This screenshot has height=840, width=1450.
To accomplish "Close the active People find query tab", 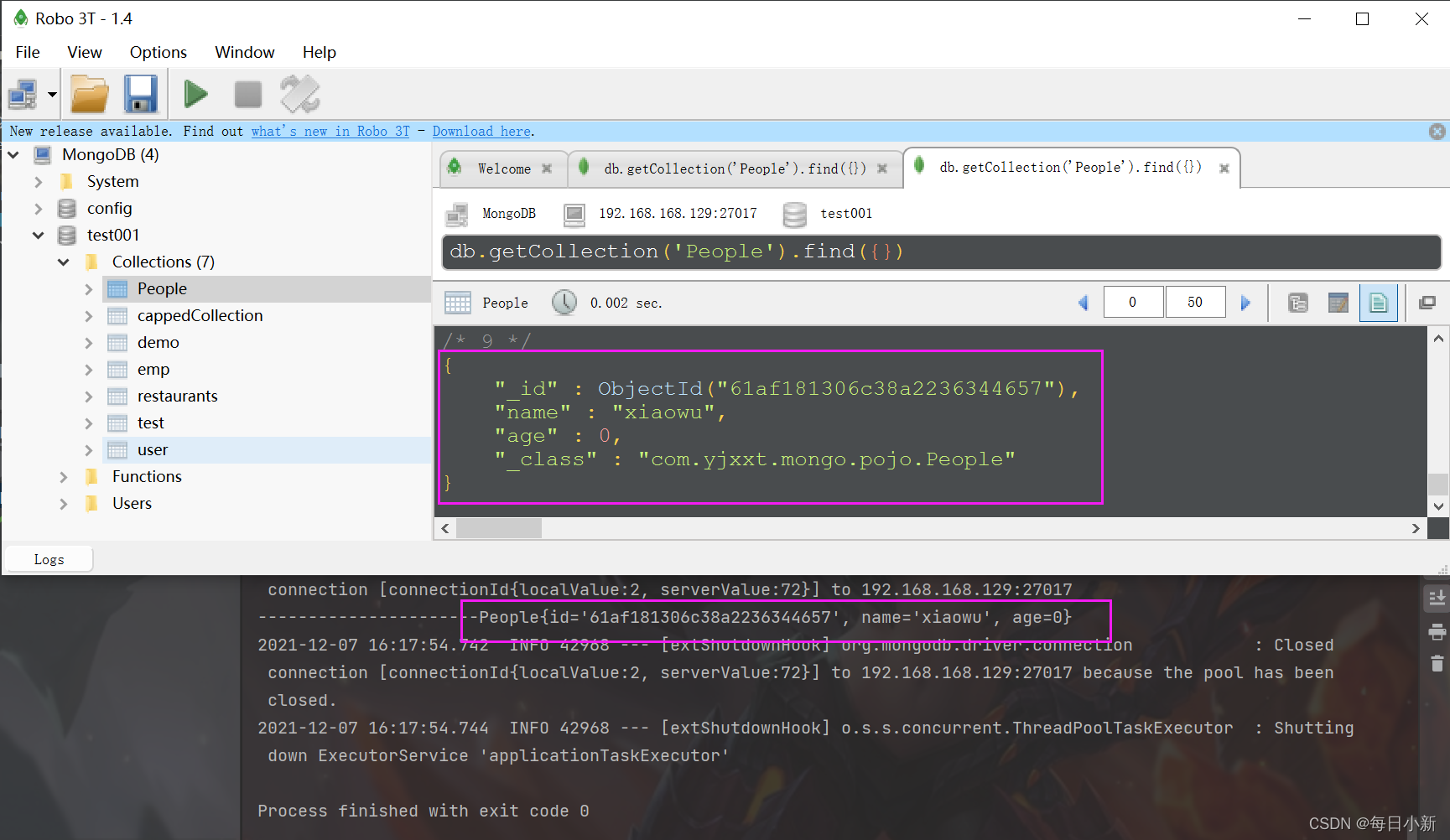I will 1224,169.
